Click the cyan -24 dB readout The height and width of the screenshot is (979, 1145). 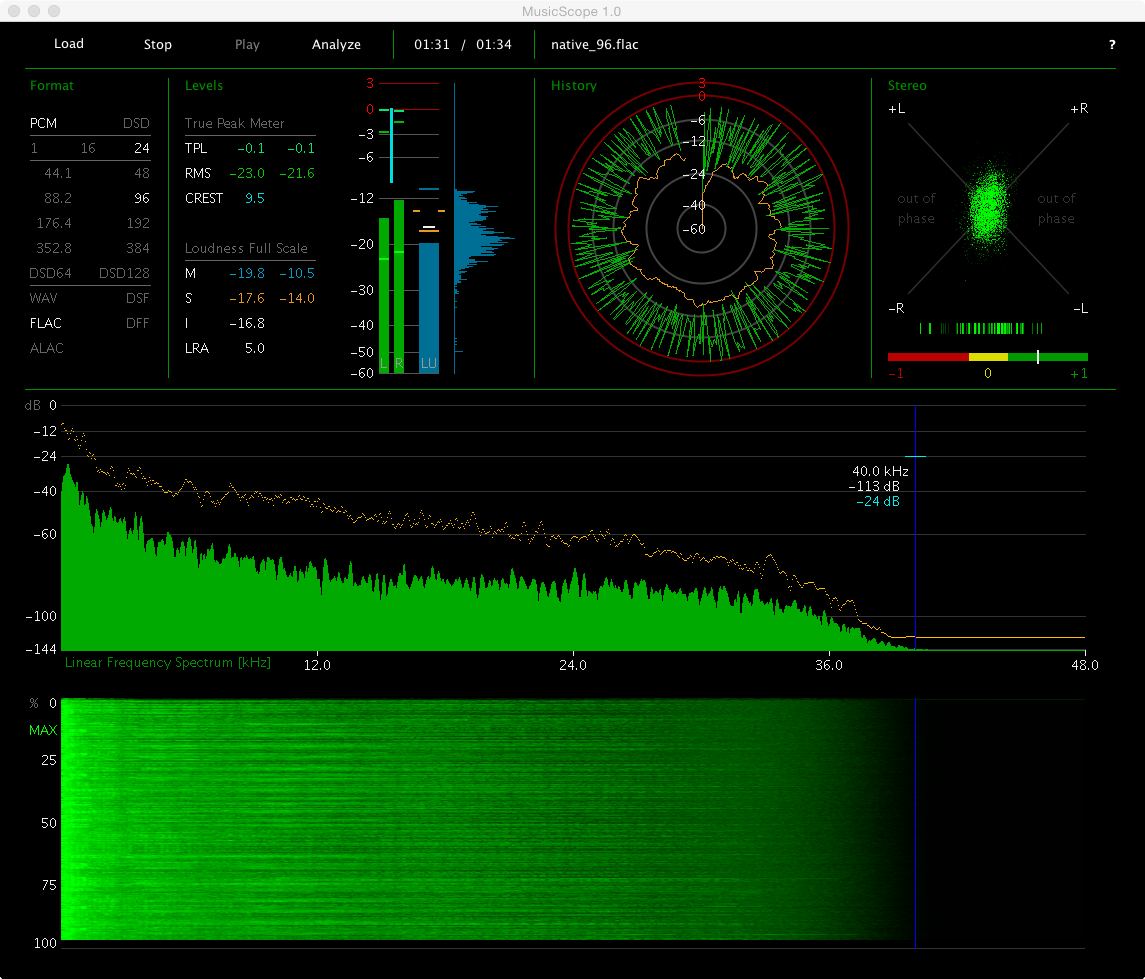878,502
